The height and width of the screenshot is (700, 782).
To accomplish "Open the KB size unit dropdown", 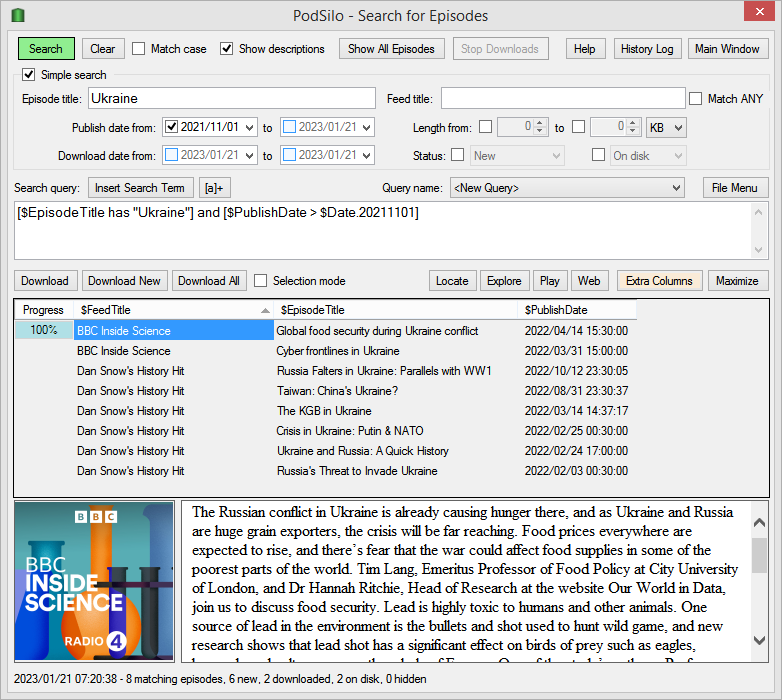I will pos(666,128).
